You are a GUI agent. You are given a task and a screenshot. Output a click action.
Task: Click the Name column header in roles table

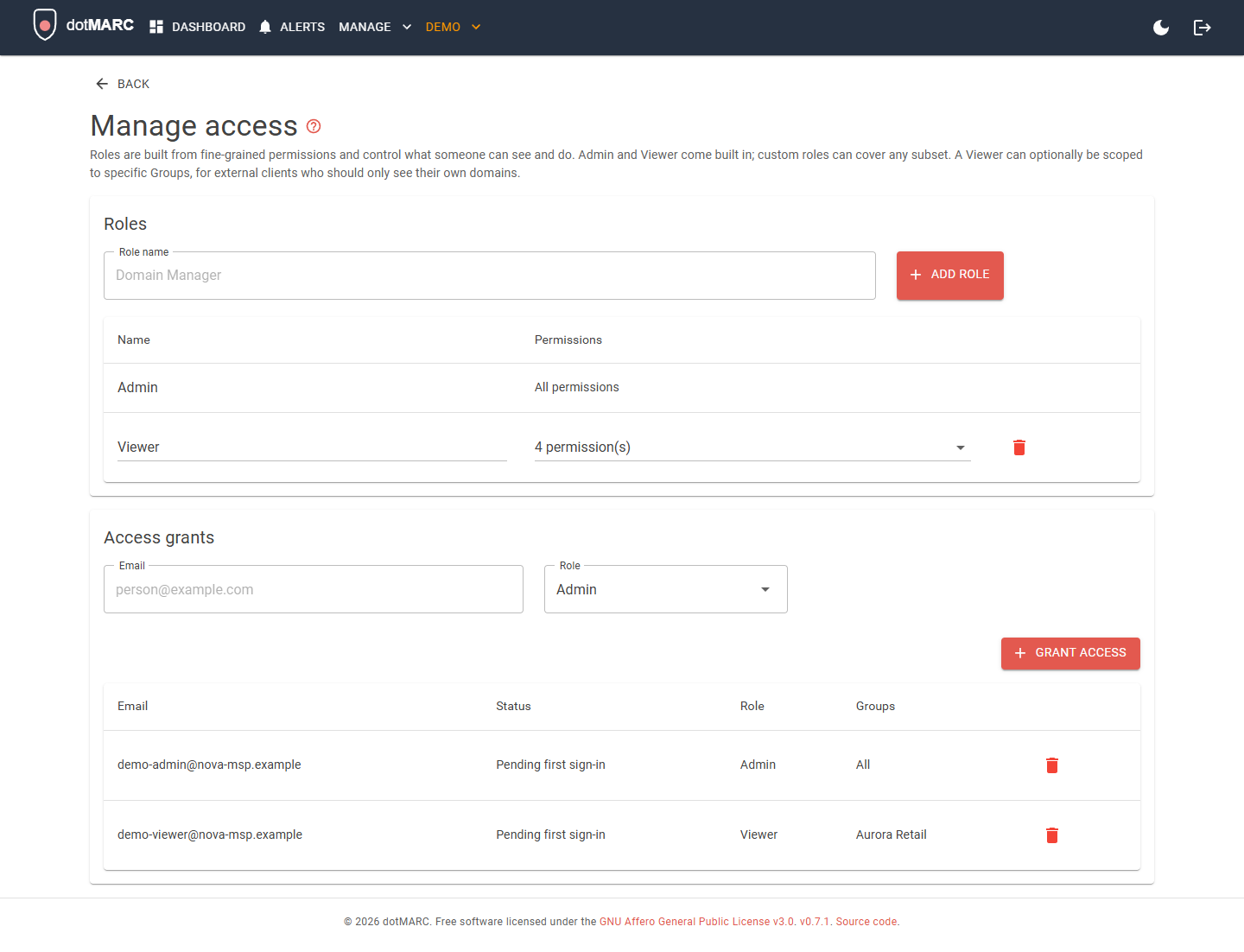click(134, 340)
